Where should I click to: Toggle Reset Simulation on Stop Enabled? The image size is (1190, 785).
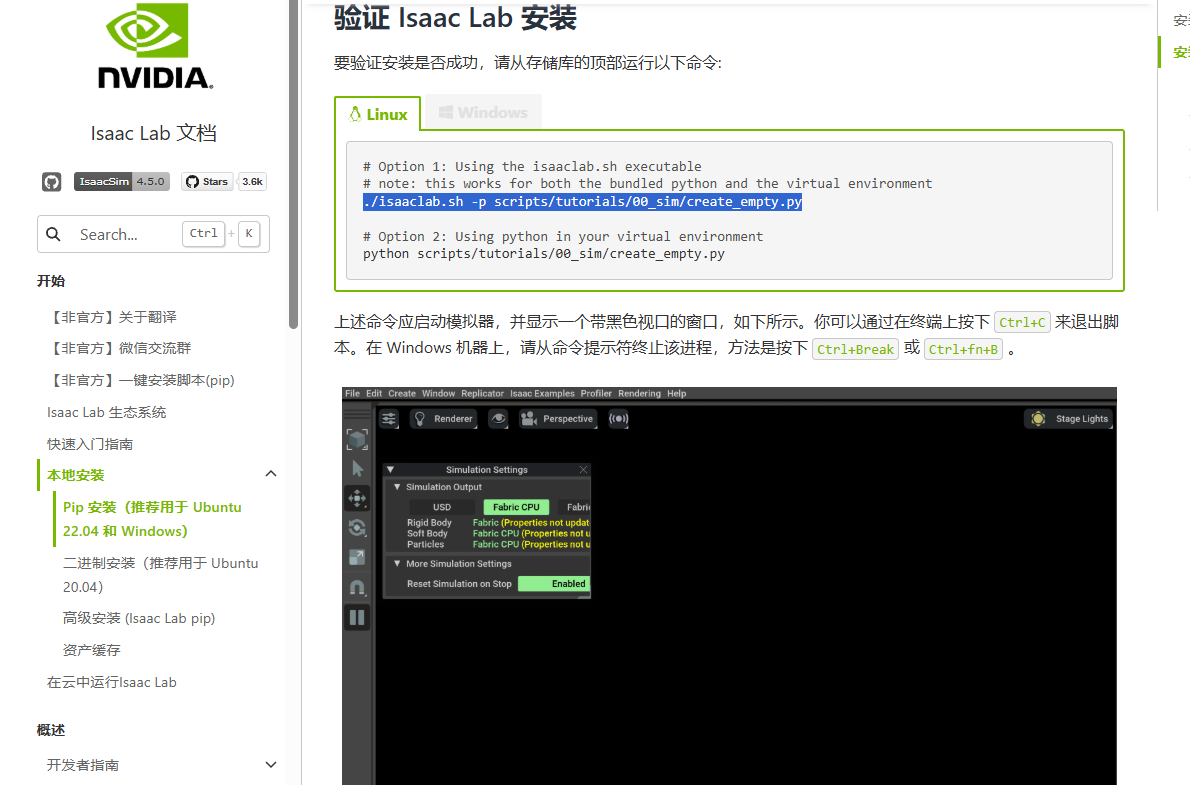553,583
